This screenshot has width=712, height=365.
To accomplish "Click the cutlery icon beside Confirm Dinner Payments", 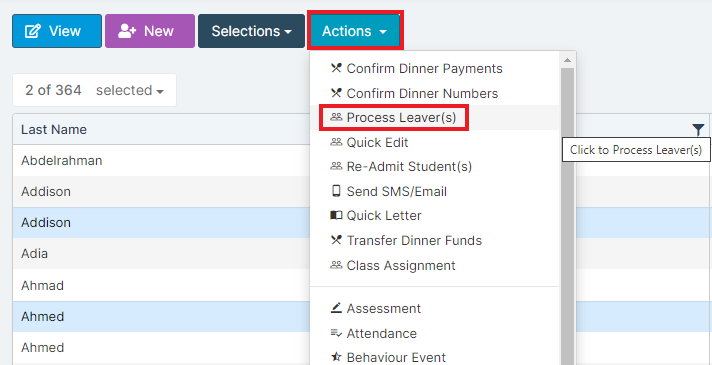I will coord(336,69).
